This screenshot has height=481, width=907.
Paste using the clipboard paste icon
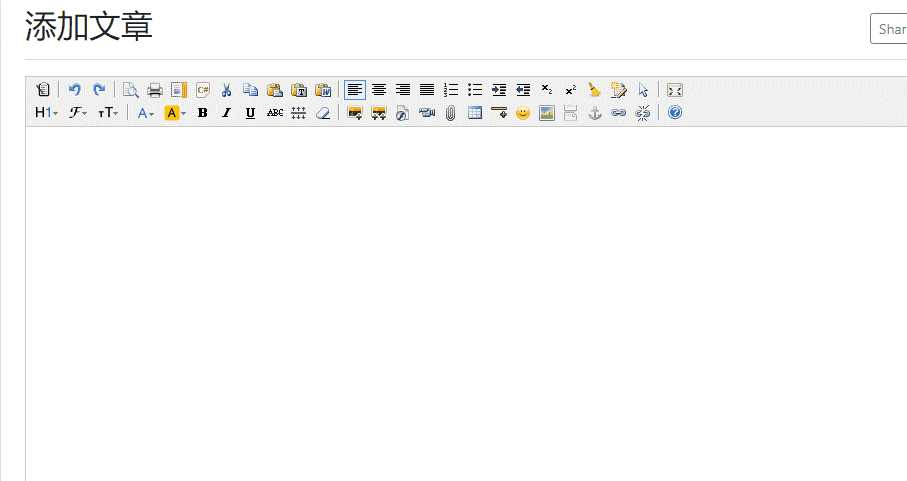[275, 90]
